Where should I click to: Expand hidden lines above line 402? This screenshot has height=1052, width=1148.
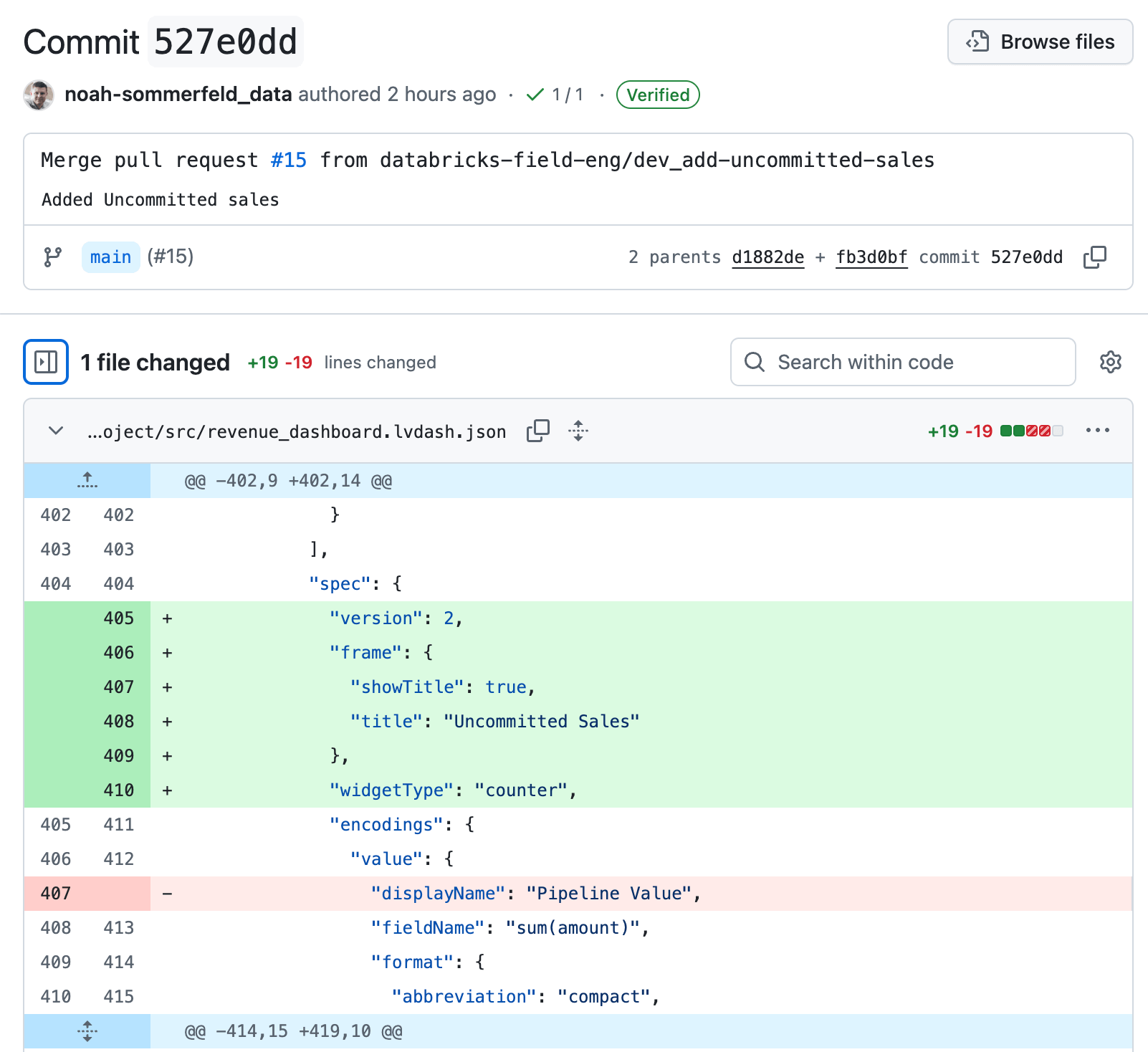point(87,480)
